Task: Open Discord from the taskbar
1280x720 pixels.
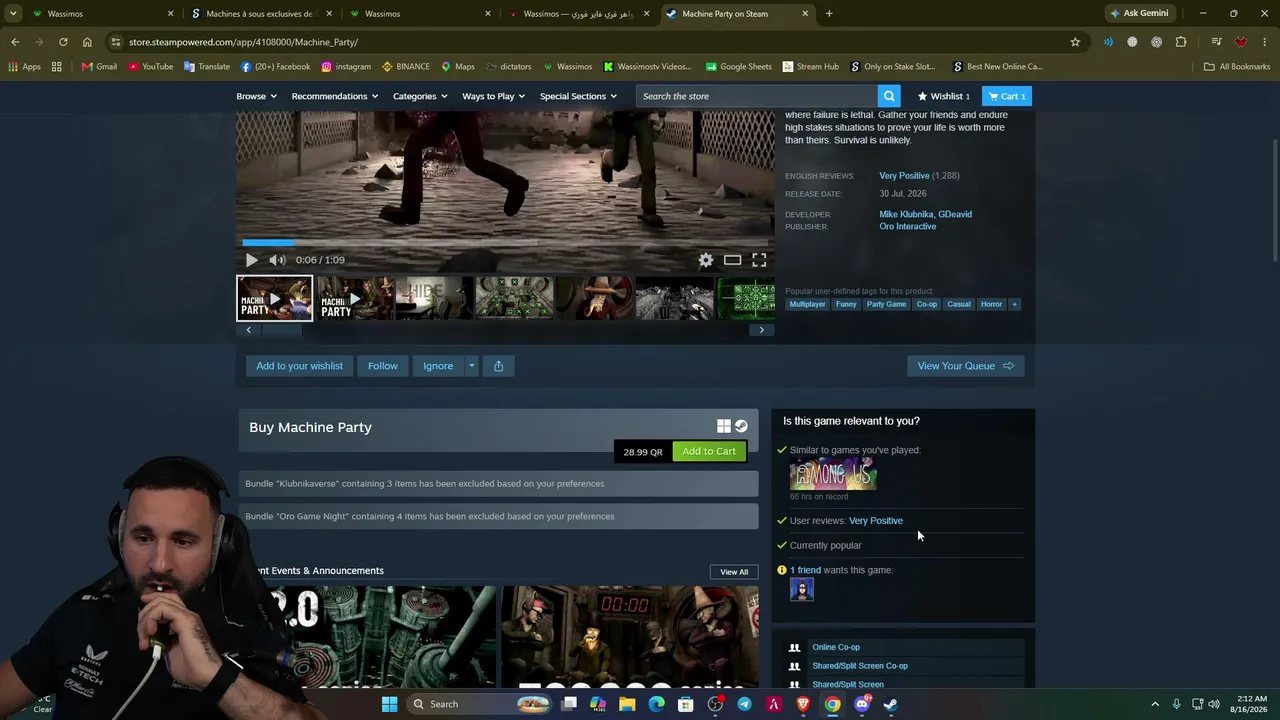Action: (x=862, y=704)
